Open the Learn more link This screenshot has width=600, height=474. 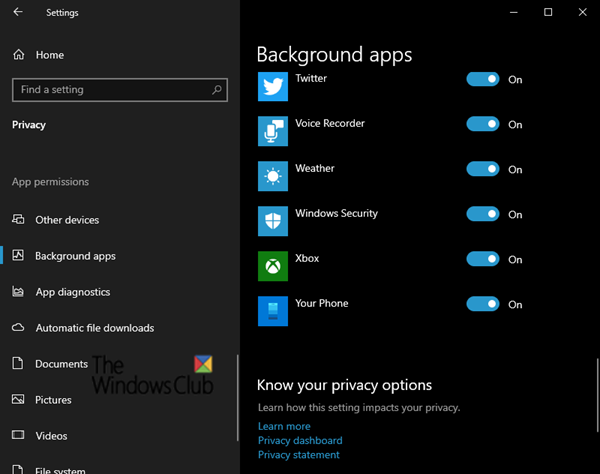pos(284,426)
